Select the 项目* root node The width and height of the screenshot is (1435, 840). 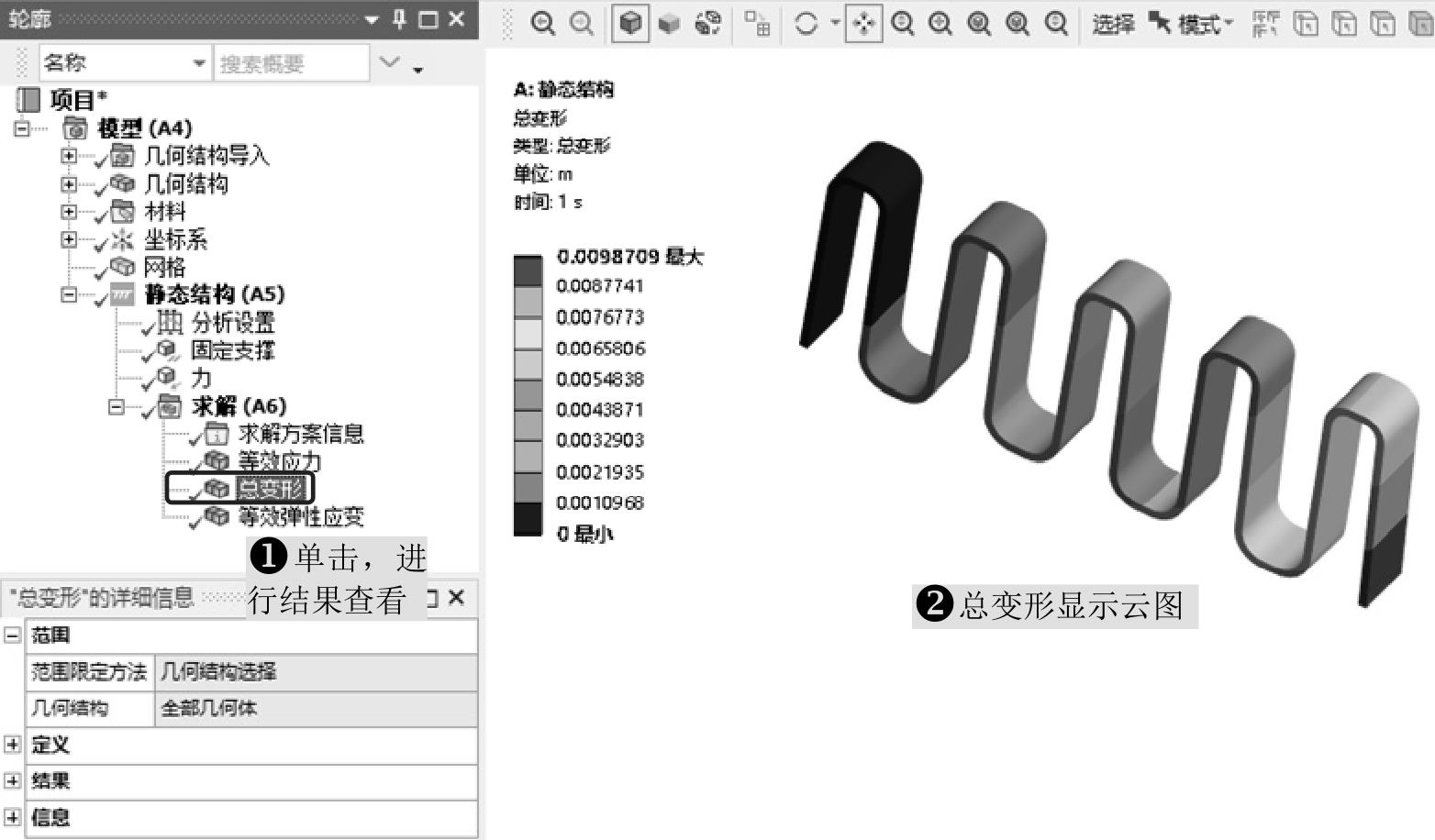click(x=78, y=99)
